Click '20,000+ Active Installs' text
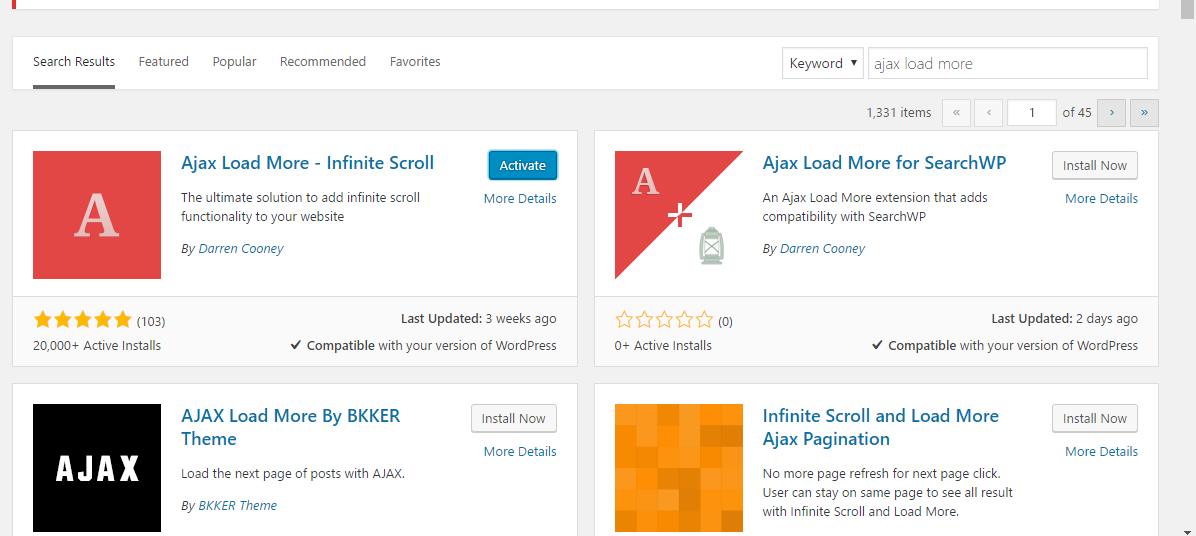The height and width of the screenshot is (536, 1196). point(97,345)
